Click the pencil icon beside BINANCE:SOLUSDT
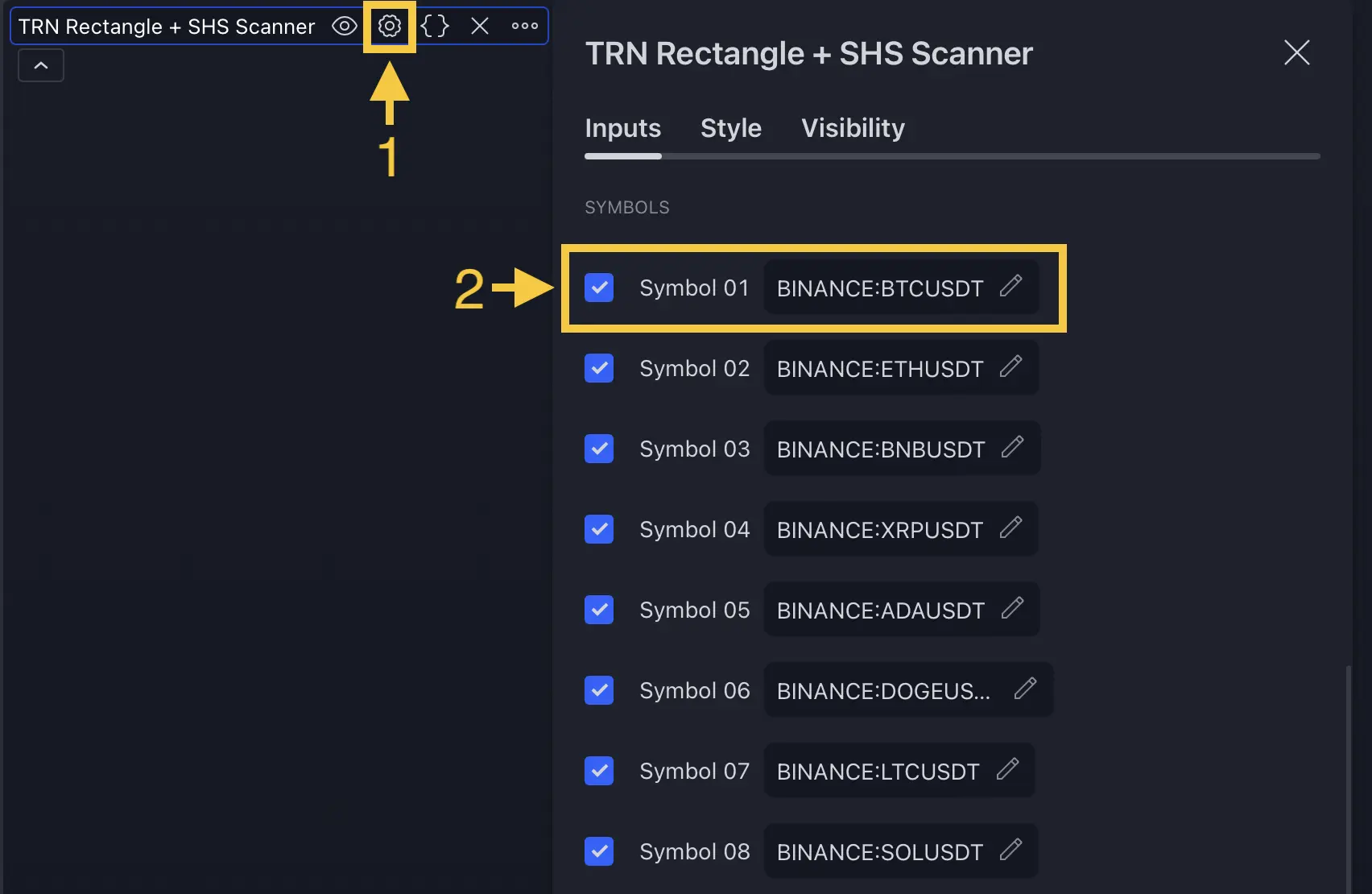Image resolution: width=1372 pixels, height=894 pixels. point(1012,851)
